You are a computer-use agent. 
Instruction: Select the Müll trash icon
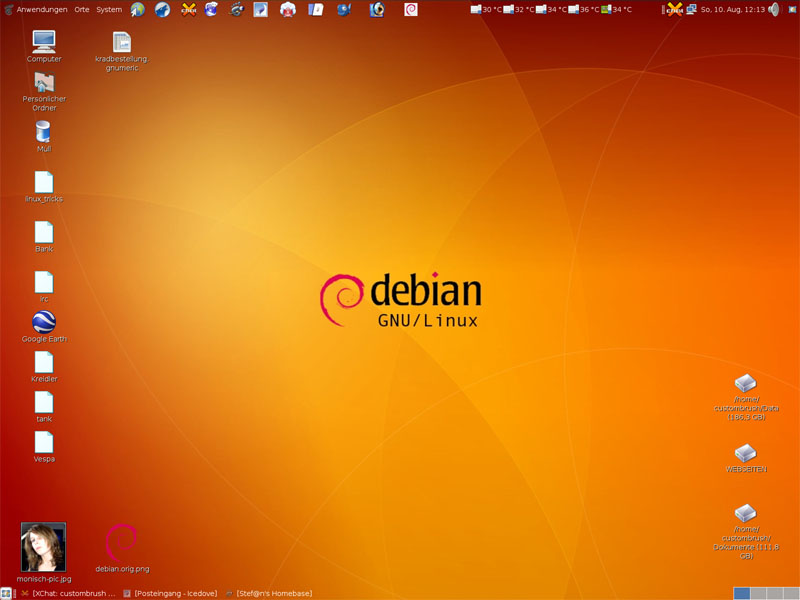coord(44,131)
